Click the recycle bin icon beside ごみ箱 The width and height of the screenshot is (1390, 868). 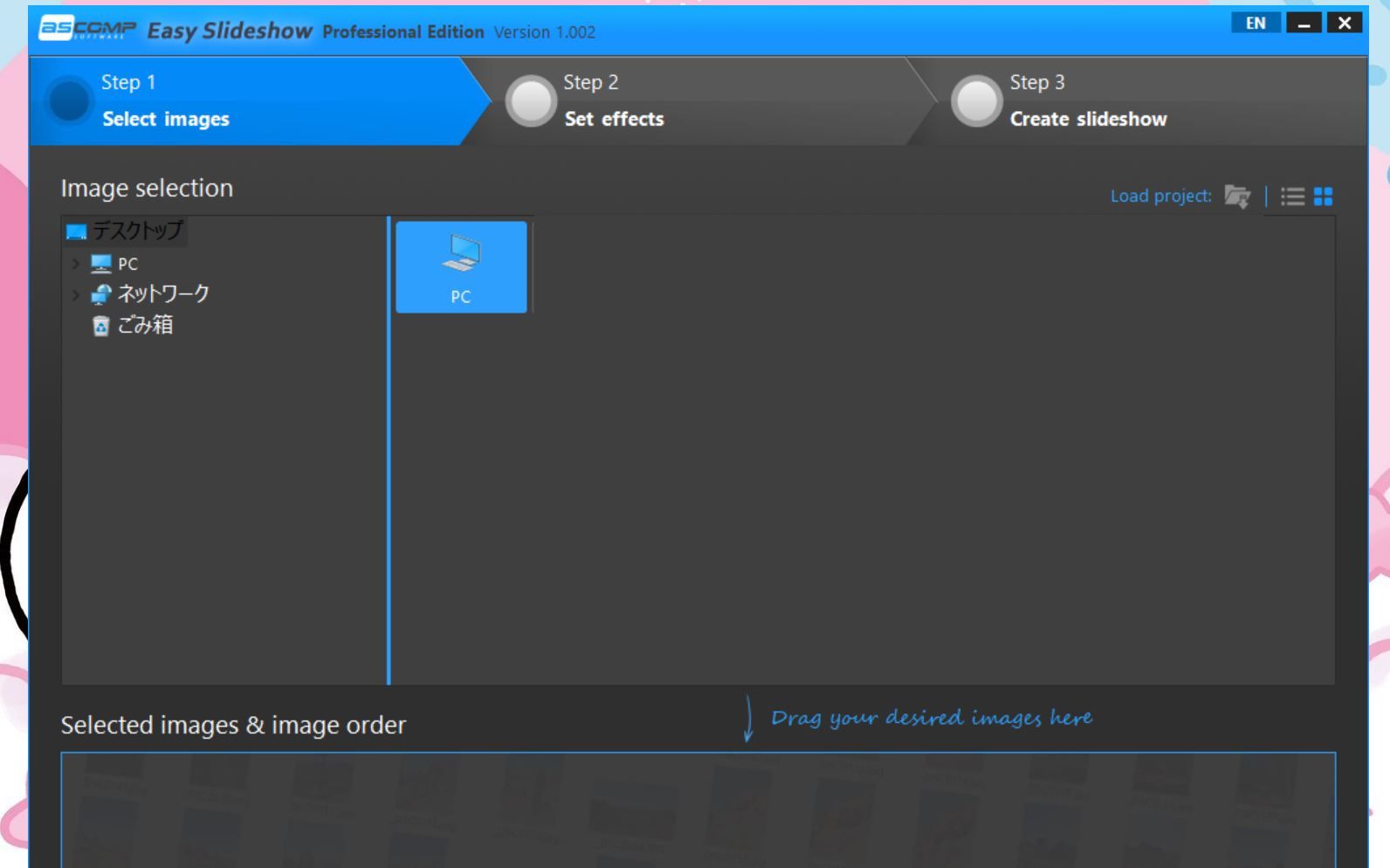point(101,326)
